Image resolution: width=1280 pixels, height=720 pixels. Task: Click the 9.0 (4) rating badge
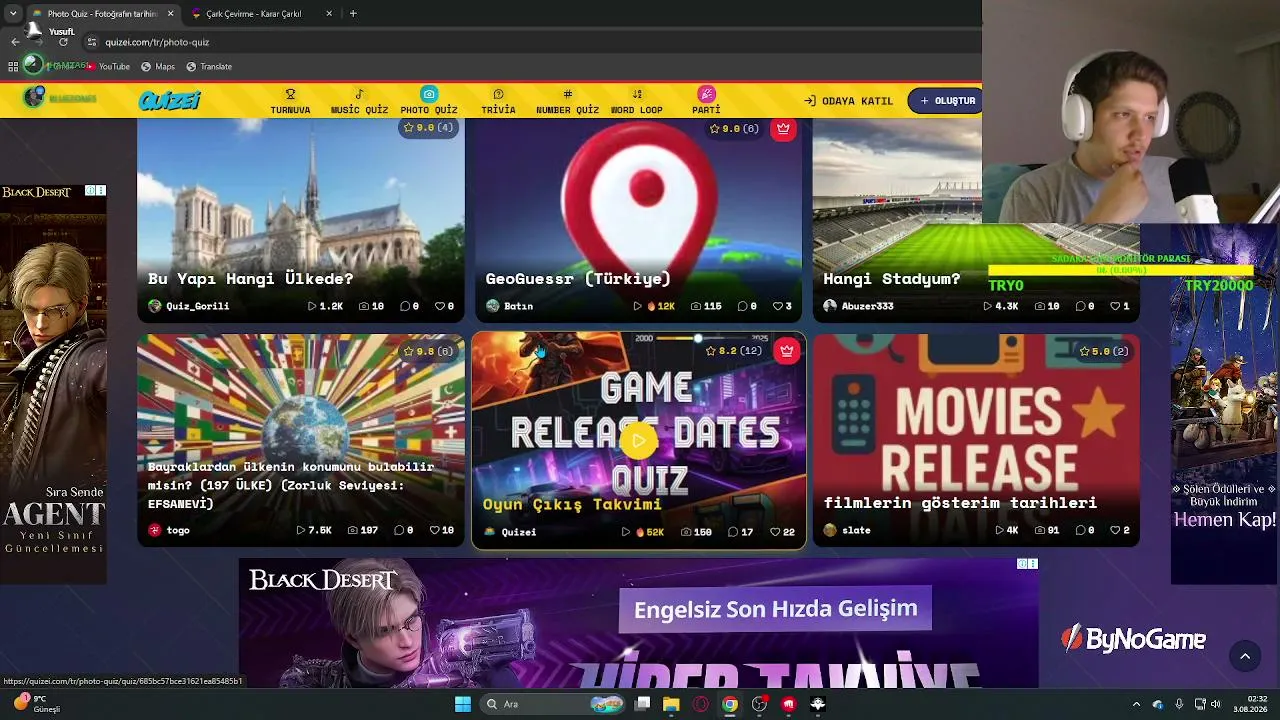pos(427,127)
